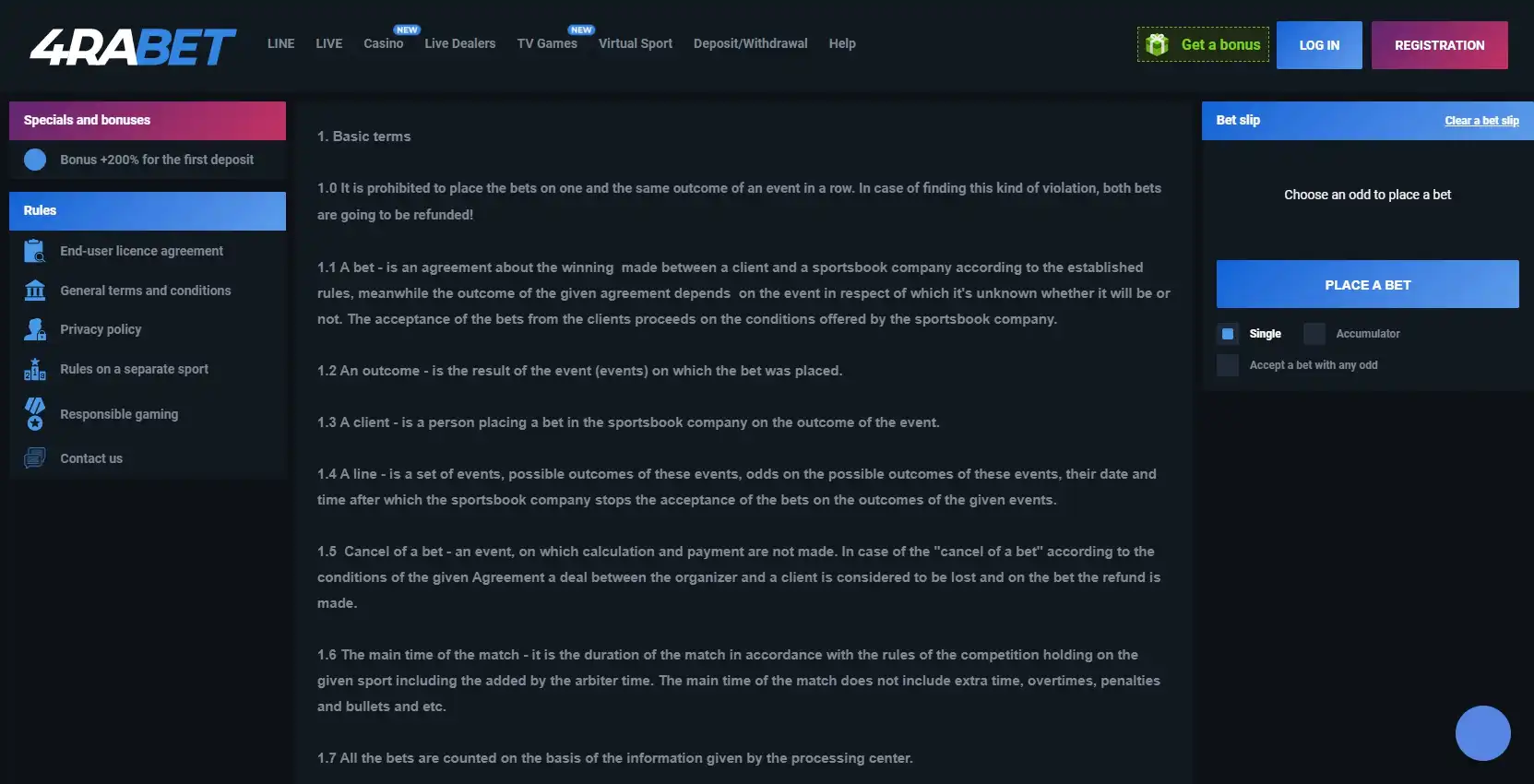Open the Casino menu item
The width and height of the screenshot is (1534, 784).
[383, 43]
